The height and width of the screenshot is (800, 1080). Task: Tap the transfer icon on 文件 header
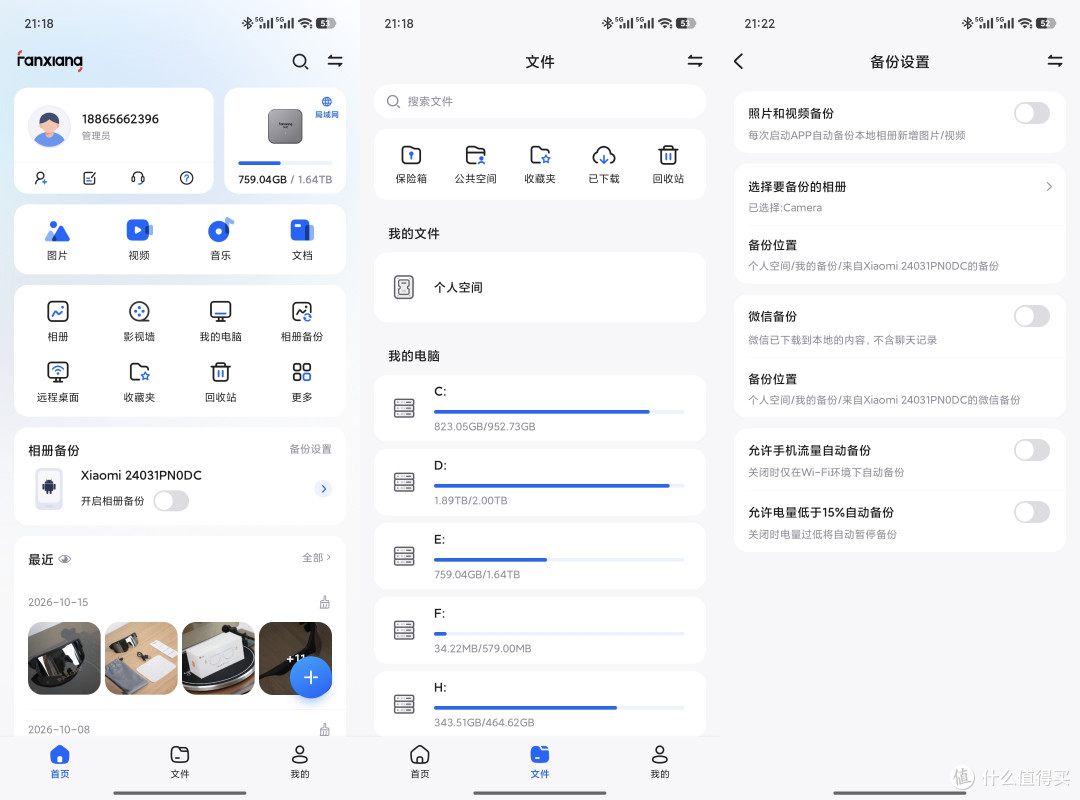click(695, 61)
